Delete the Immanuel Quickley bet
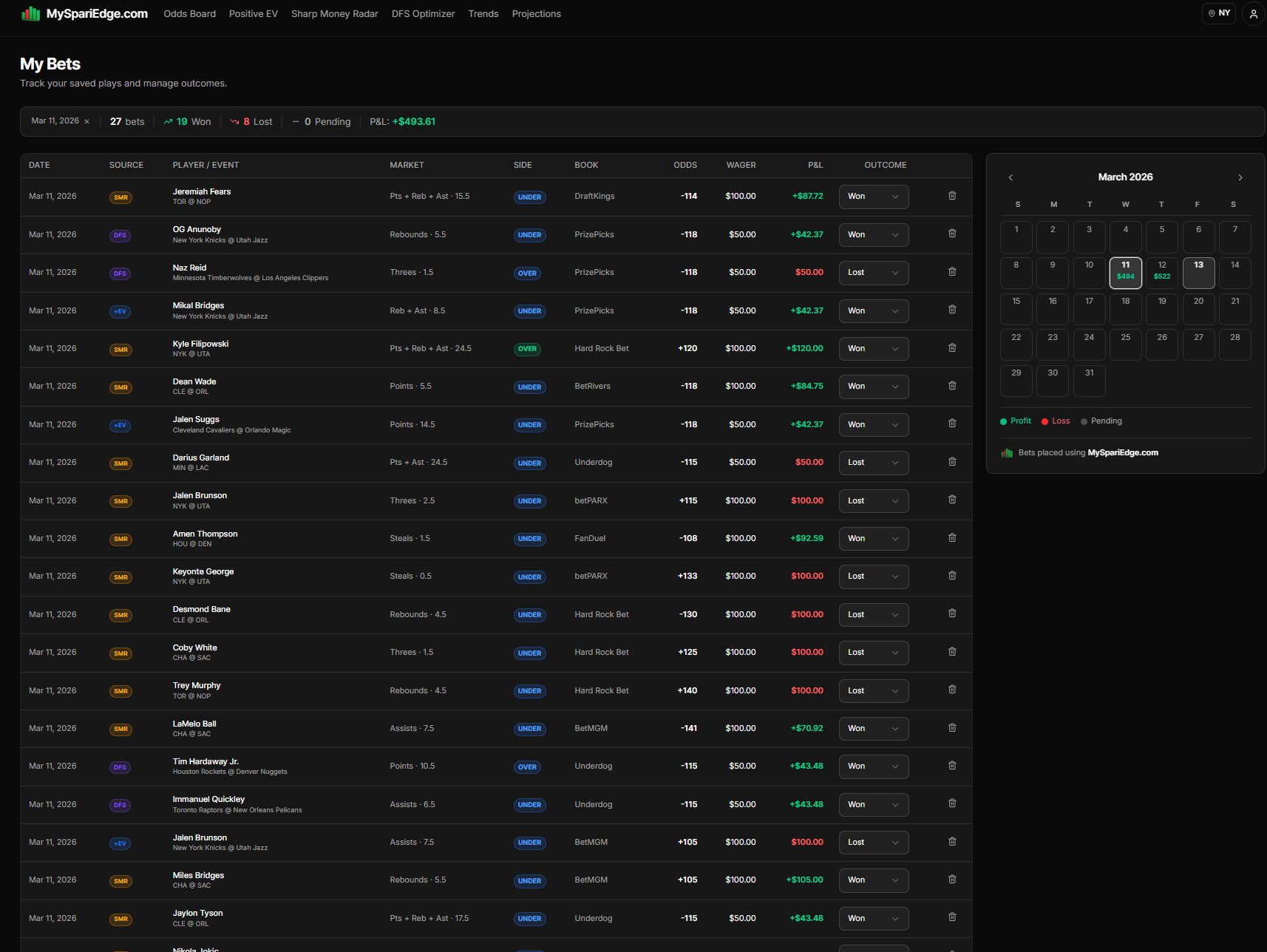 pyautogui.click(x=952, y=803)
